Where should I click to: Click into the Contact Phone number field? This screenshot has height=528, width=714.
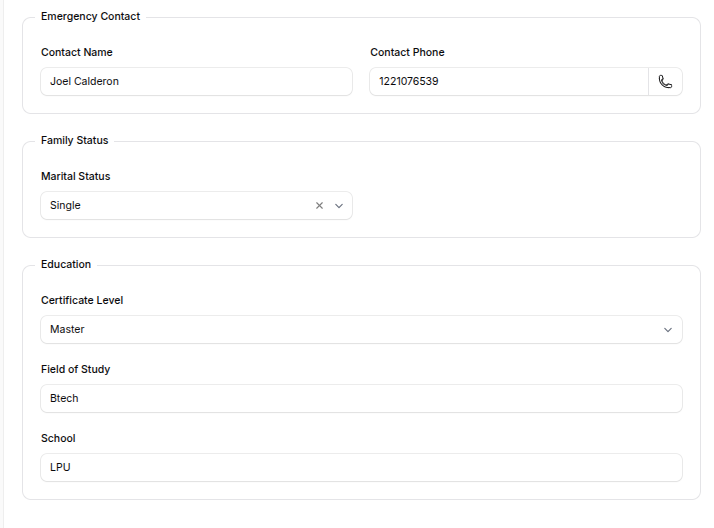click(x=508, y=82)
